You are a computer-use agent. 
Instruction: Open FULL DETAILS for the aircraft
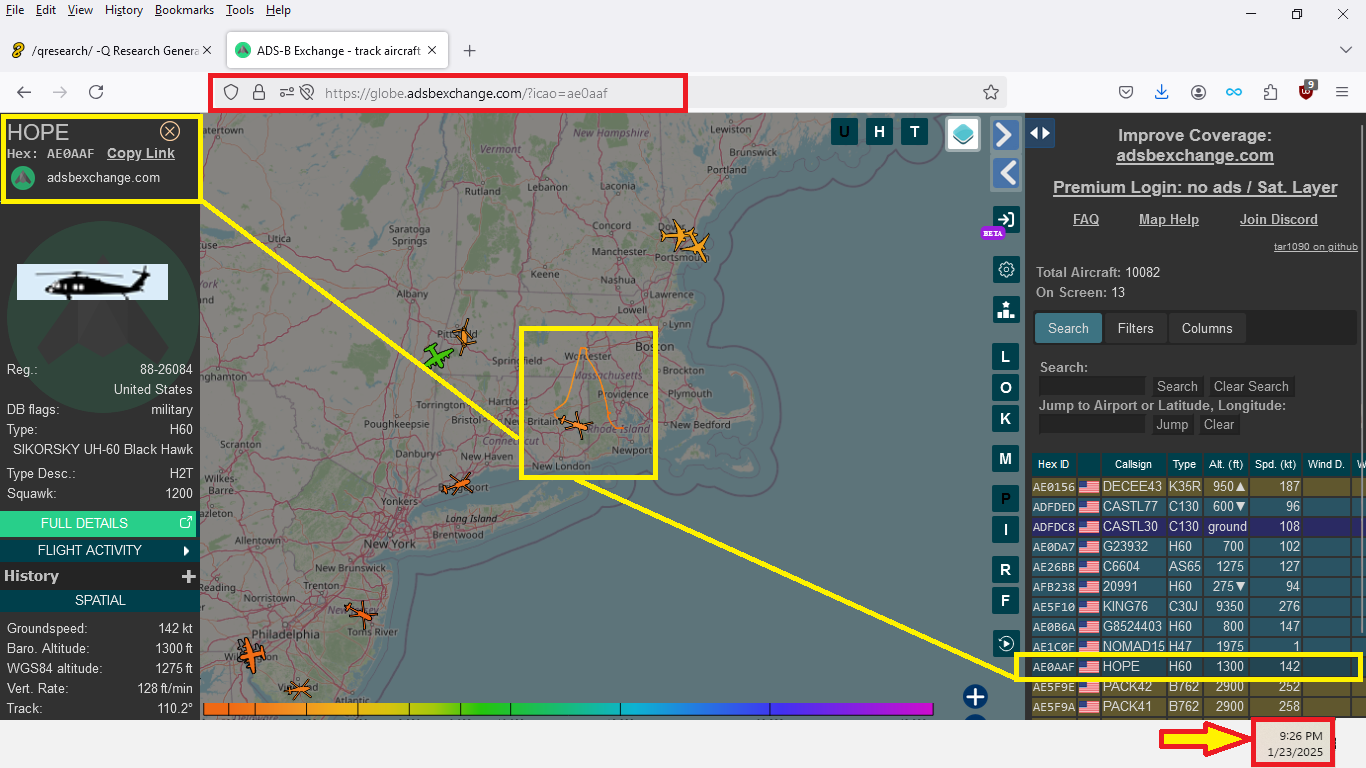click(98, 523)
